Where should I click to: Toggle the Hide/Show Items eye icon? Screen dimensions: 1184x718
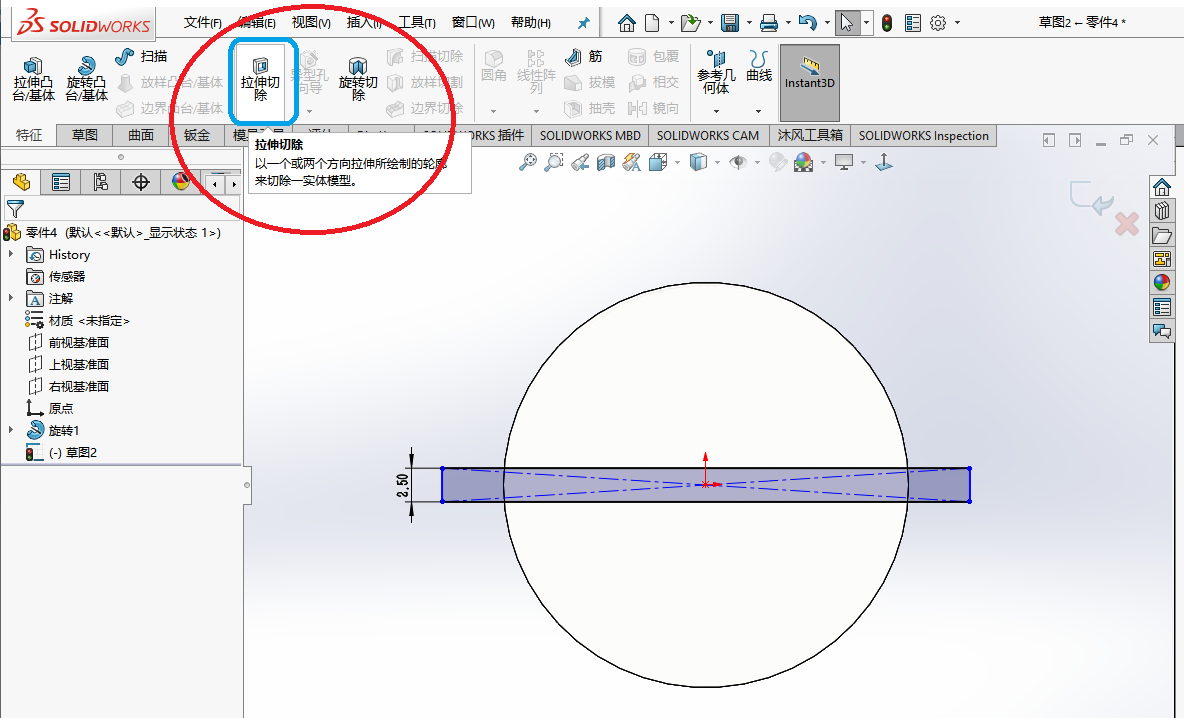(x=738, y=162)
